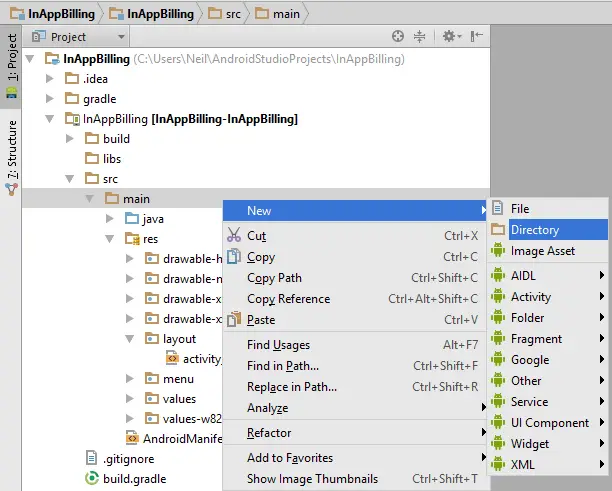Choose Copy Reference menu entry
The height and width of the screenshot is (491, 612).
[354, 299]
